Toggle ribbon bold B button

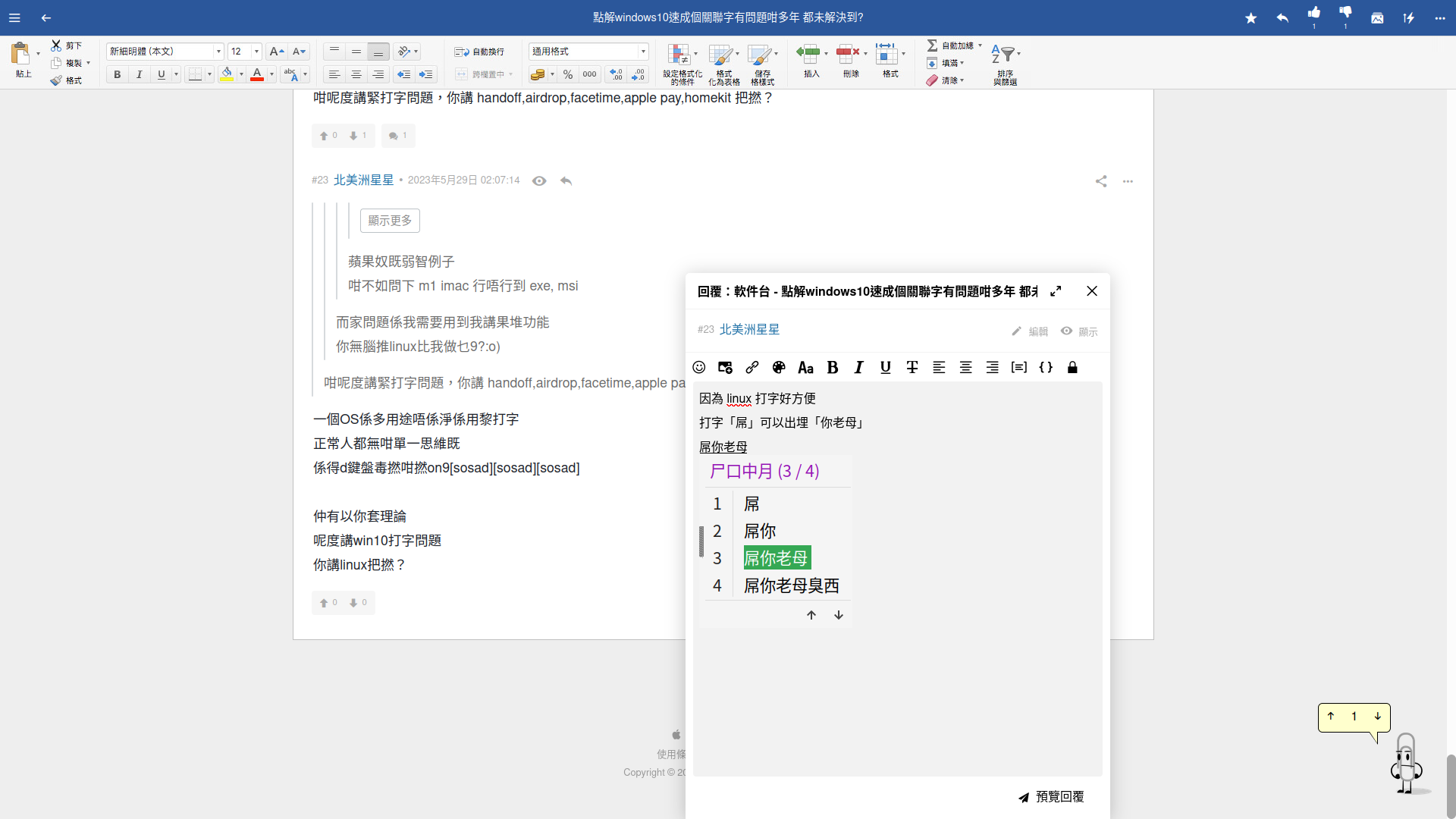point(117,74)
